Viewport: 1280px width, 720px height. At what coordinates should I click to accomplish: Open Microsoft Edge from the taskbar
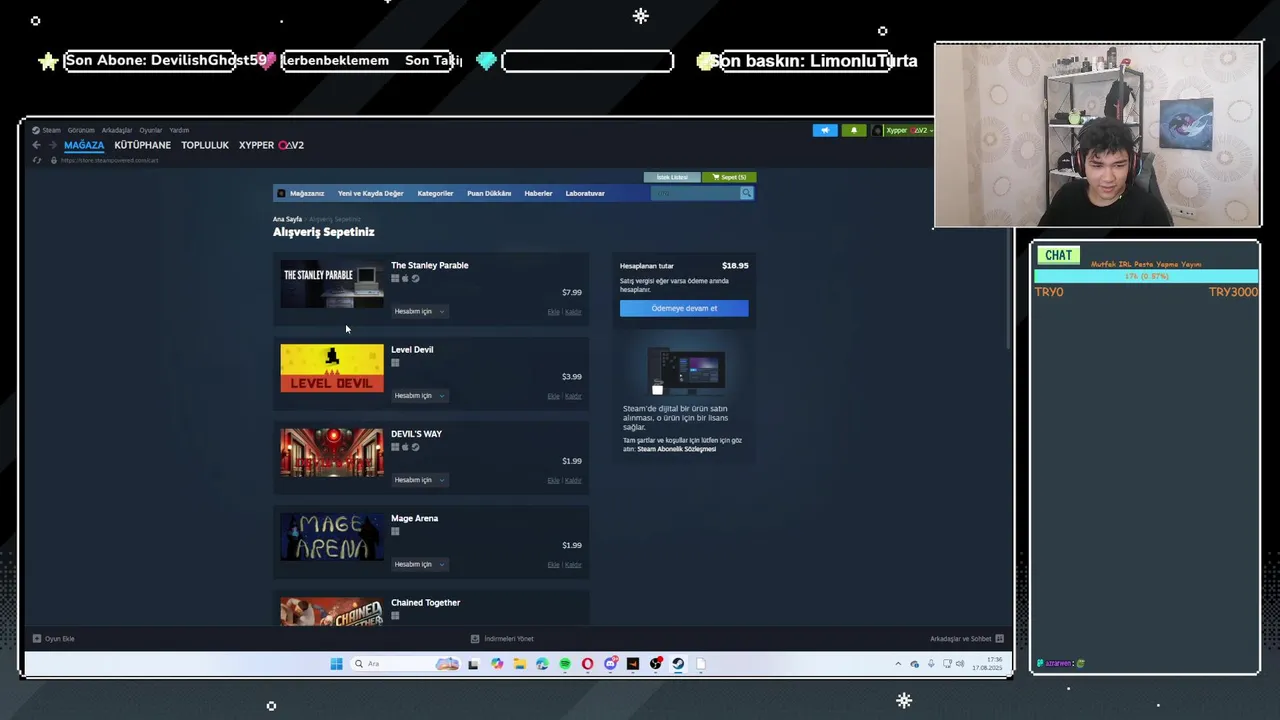[542, 663]
